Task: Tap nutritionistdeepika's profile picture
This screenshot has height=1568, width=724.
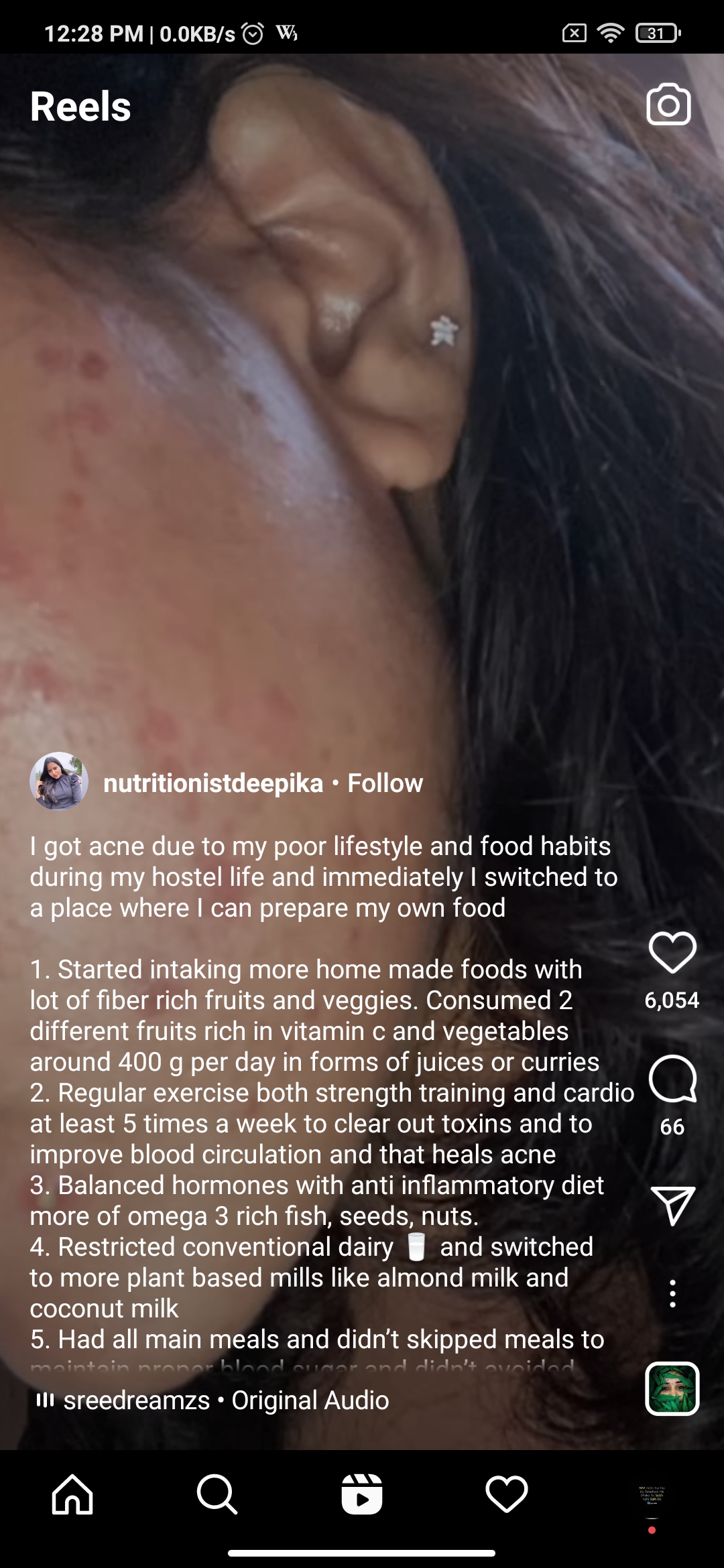Action: coord(59,781)
